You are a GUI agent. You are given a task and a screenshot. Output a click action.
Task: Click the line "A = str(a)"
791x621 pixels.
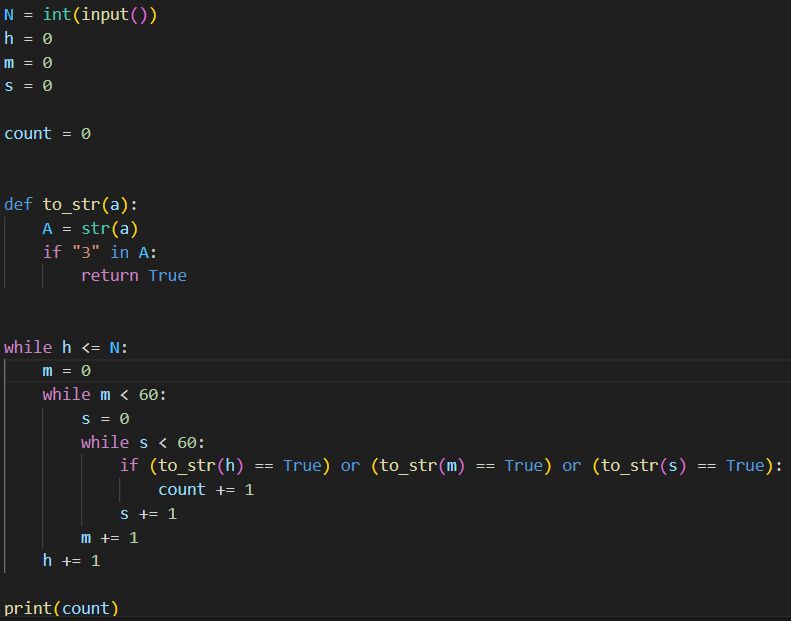pos(90,229)
